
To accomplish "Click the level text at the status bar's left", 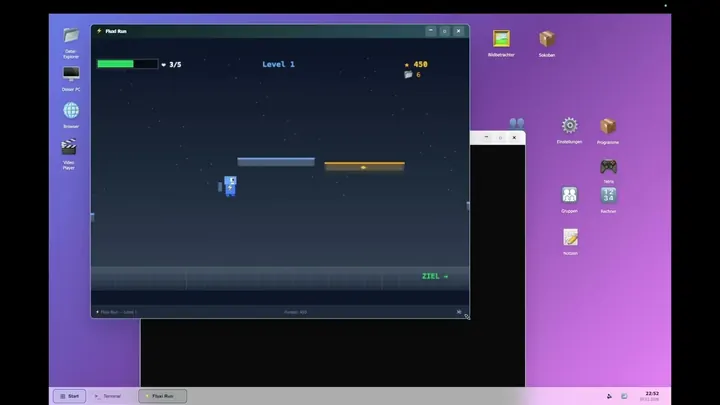I will pos(118,312).
